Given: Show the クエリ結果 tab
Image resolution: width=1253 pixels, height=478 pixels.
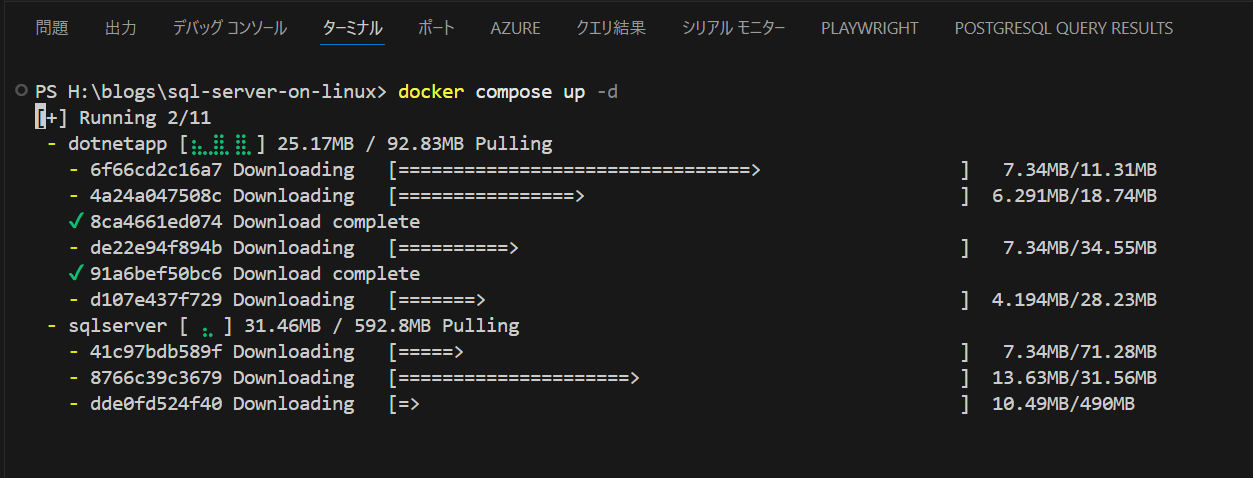Looking at the screenshot, I should coord(611,28).
